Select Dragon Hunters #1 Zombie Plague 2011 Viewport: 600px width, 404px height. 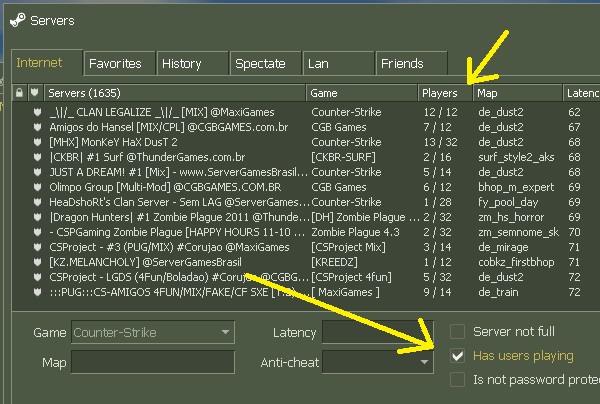[x=306, y=217]
